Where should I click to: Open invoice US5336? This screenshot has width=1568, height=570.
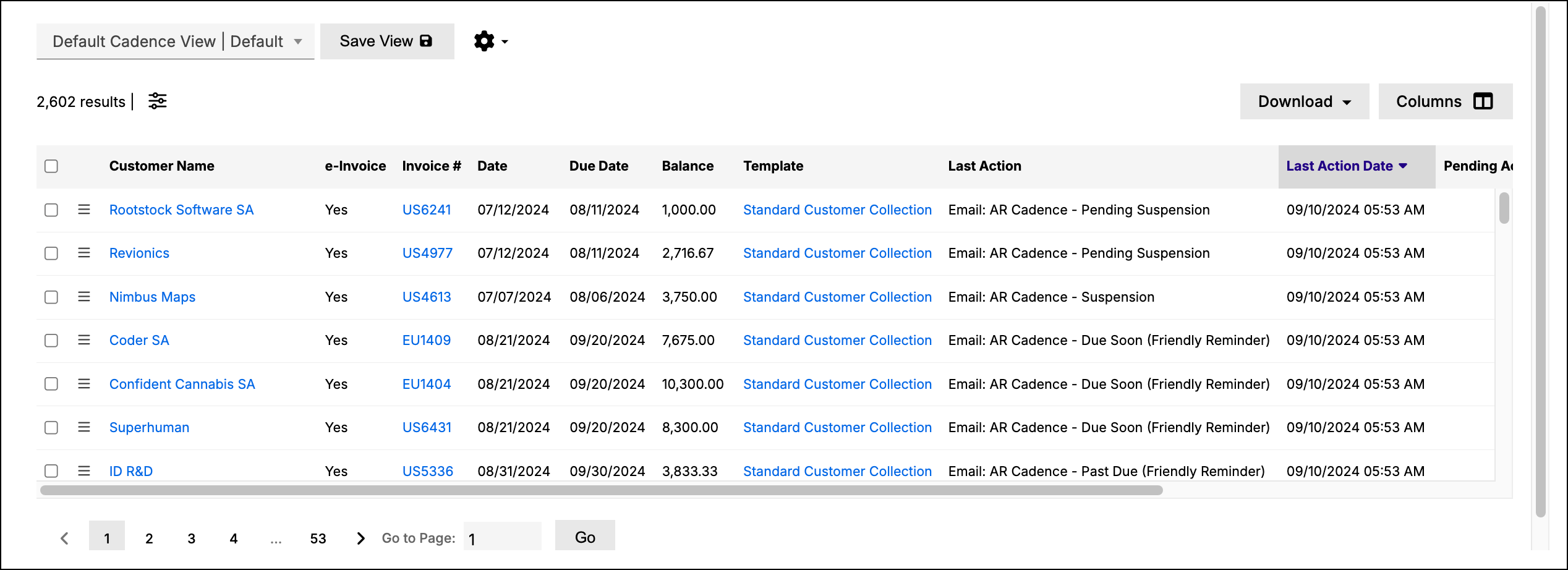pyautogui.click(x=428, y=471)
